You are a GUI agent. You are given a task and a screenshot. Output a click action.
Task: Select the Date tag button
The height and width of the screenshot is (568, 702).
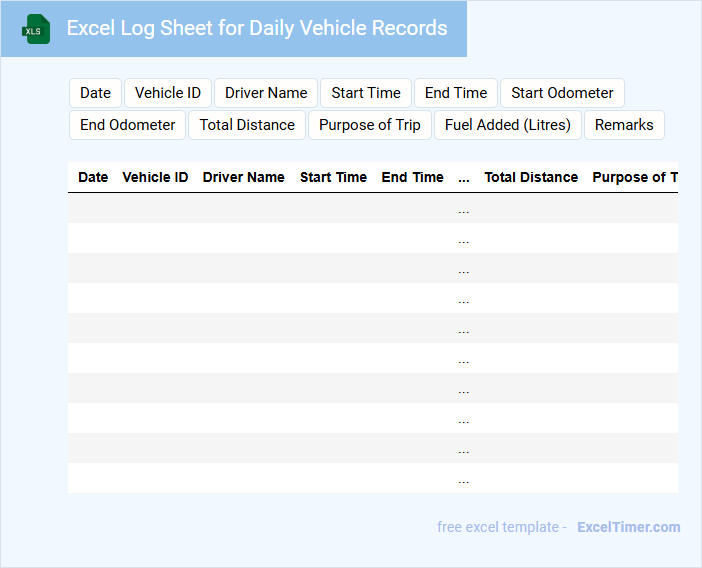click(x=95, y=93)
